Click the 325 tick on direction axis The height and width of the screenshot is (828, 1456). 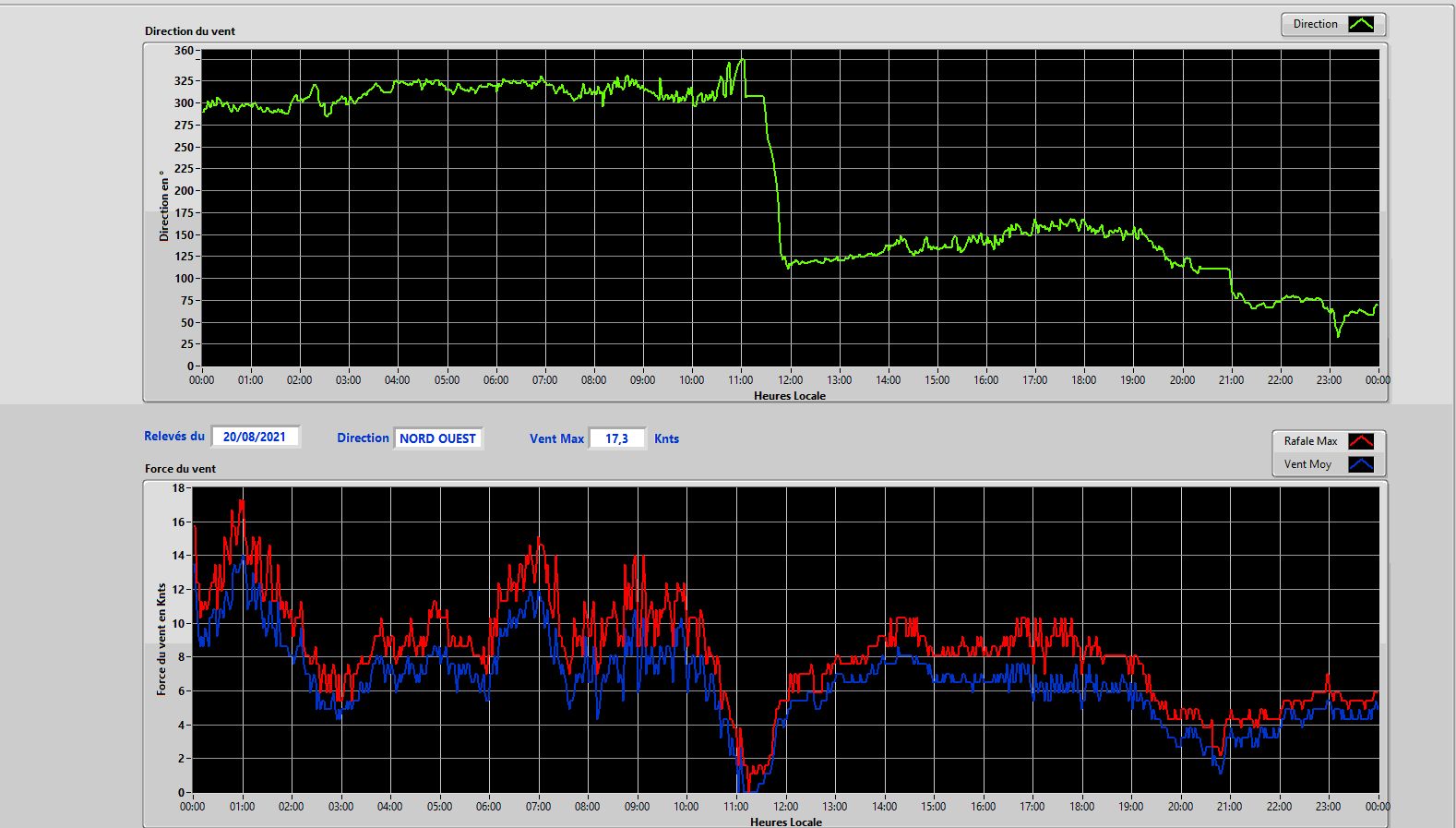click(x=184, y=81)
